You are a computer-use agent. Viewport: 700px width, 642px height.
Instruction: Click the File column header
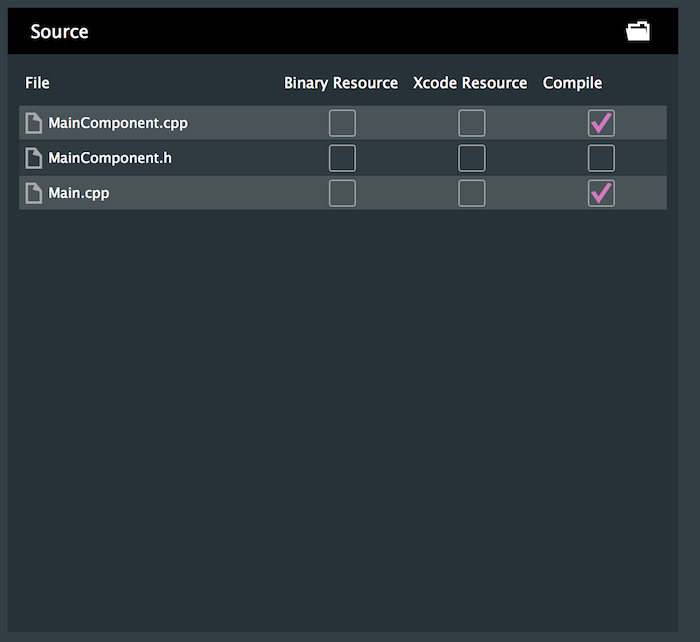coord(37,83)
